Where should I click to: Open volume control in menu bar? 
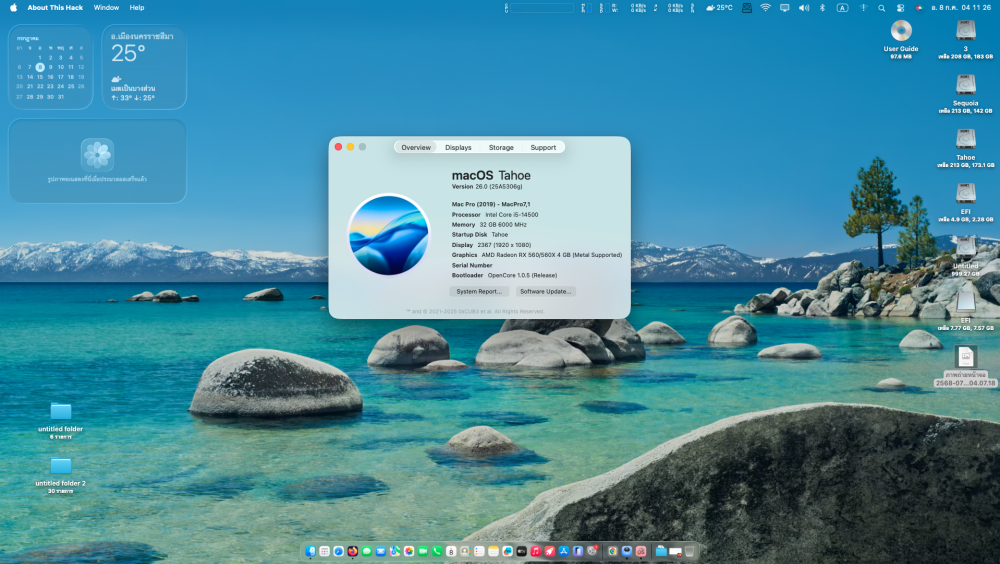point(804,8)
